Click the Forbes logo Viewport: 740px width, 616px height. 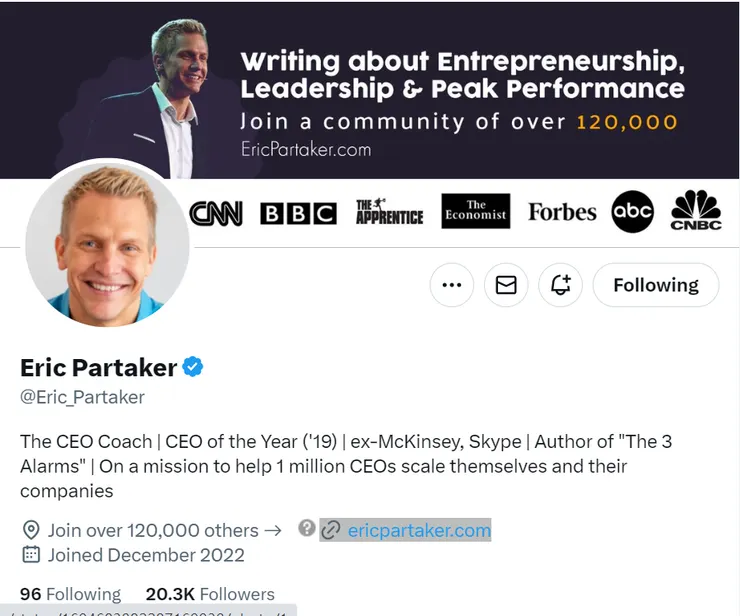[562, 212]
